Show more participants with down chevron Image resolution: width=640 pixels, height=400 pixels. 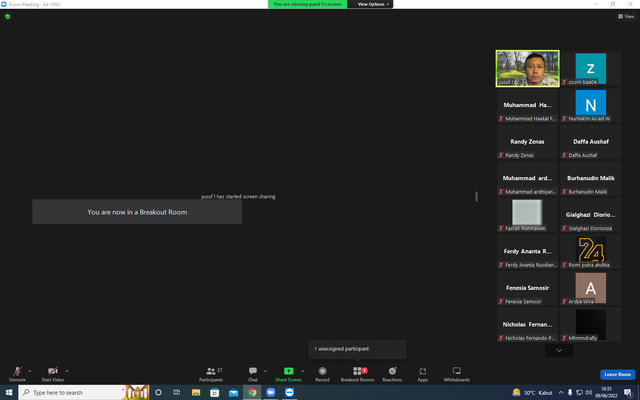pos(559,350)
